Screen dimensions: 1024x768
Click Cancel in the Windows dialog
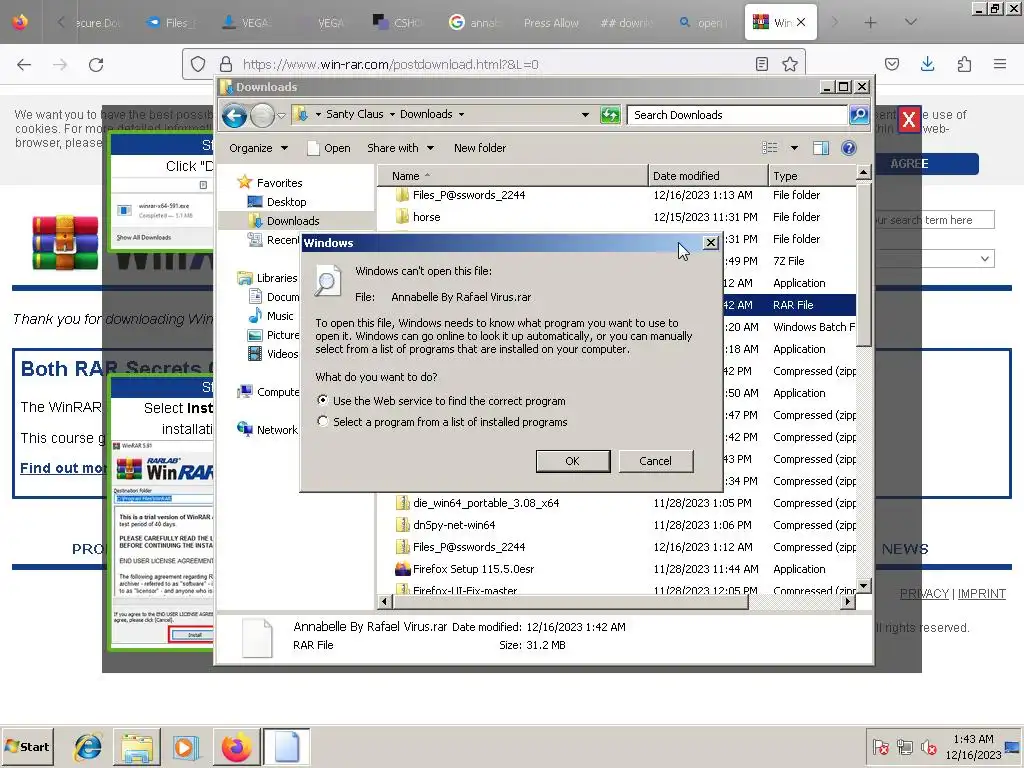(655, 461)
